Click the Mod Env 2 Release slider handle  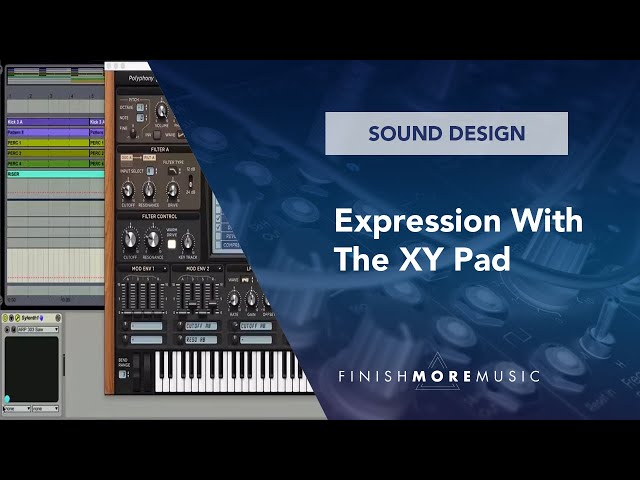213,303
